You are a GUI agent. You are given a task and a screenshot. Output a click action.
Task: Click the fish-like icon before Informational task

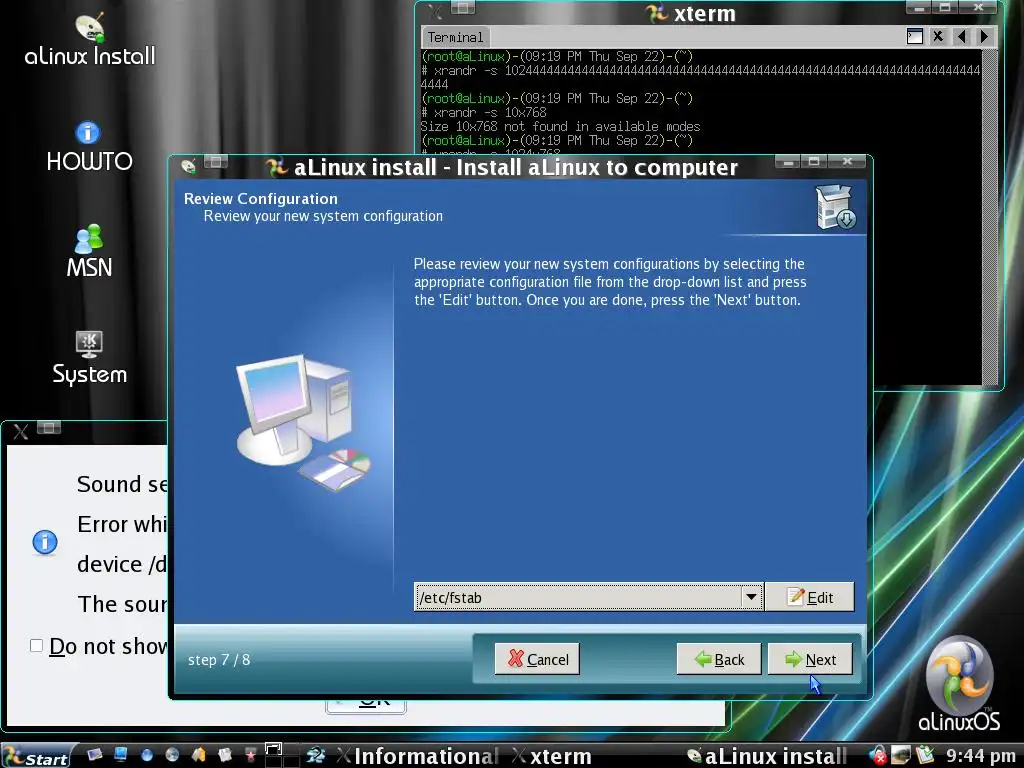(x=316, y=756)
